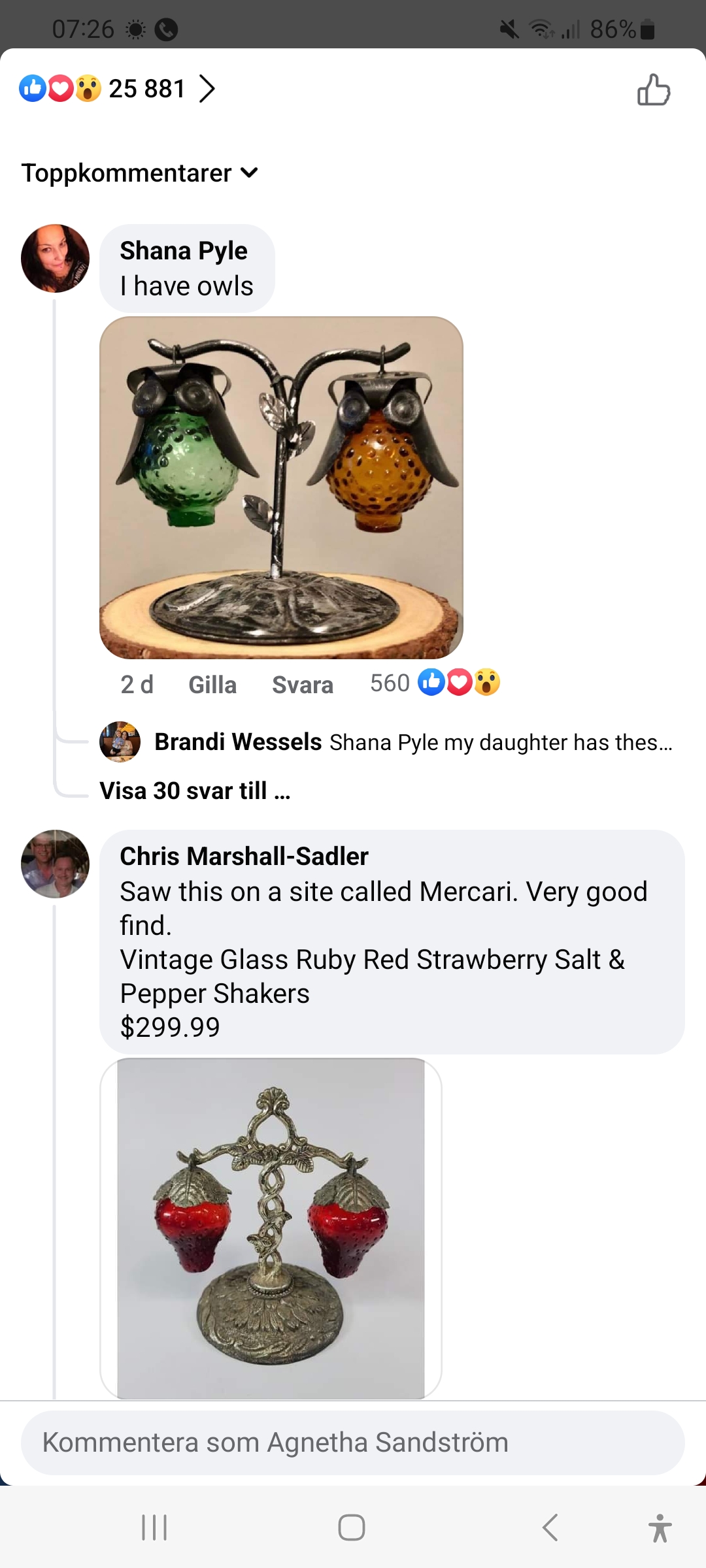Show reactions on the 560-reaction comment

(x=435, y=683)
